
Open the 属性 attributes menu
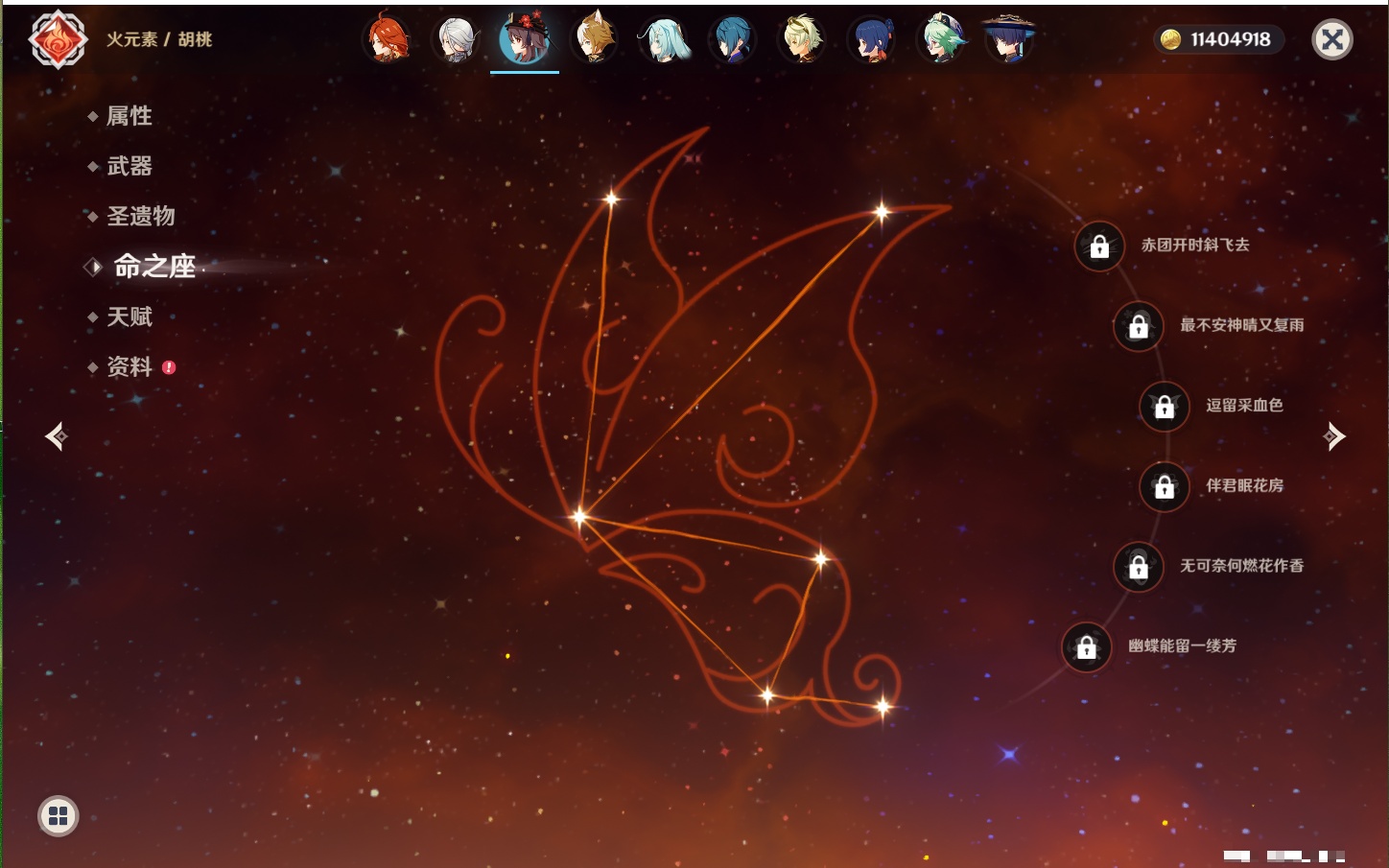click(x=129, y=116)
